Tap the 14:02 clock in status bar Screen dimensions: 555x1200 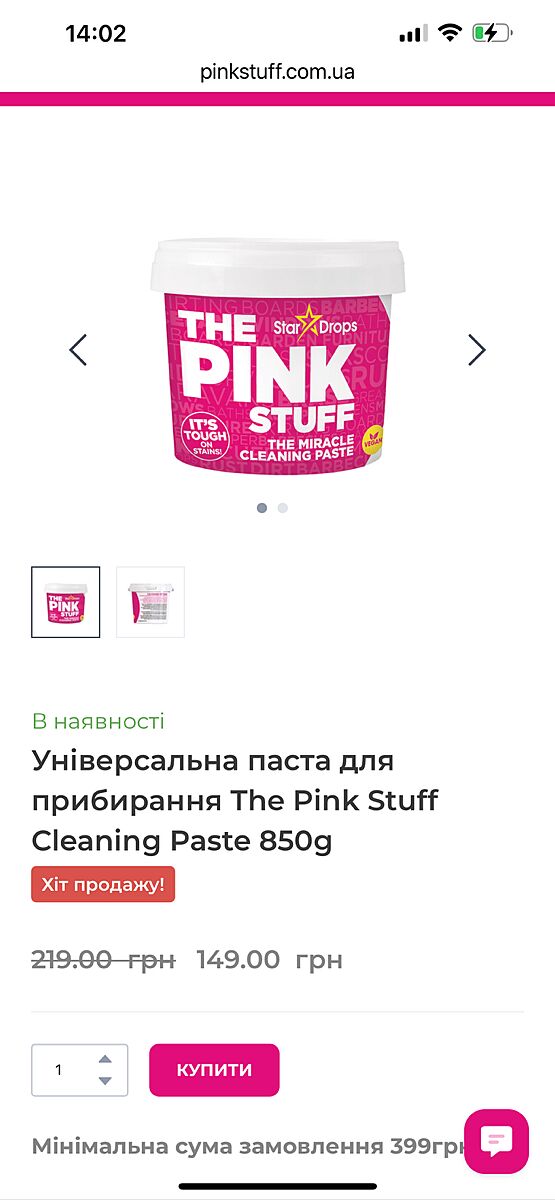96,33
